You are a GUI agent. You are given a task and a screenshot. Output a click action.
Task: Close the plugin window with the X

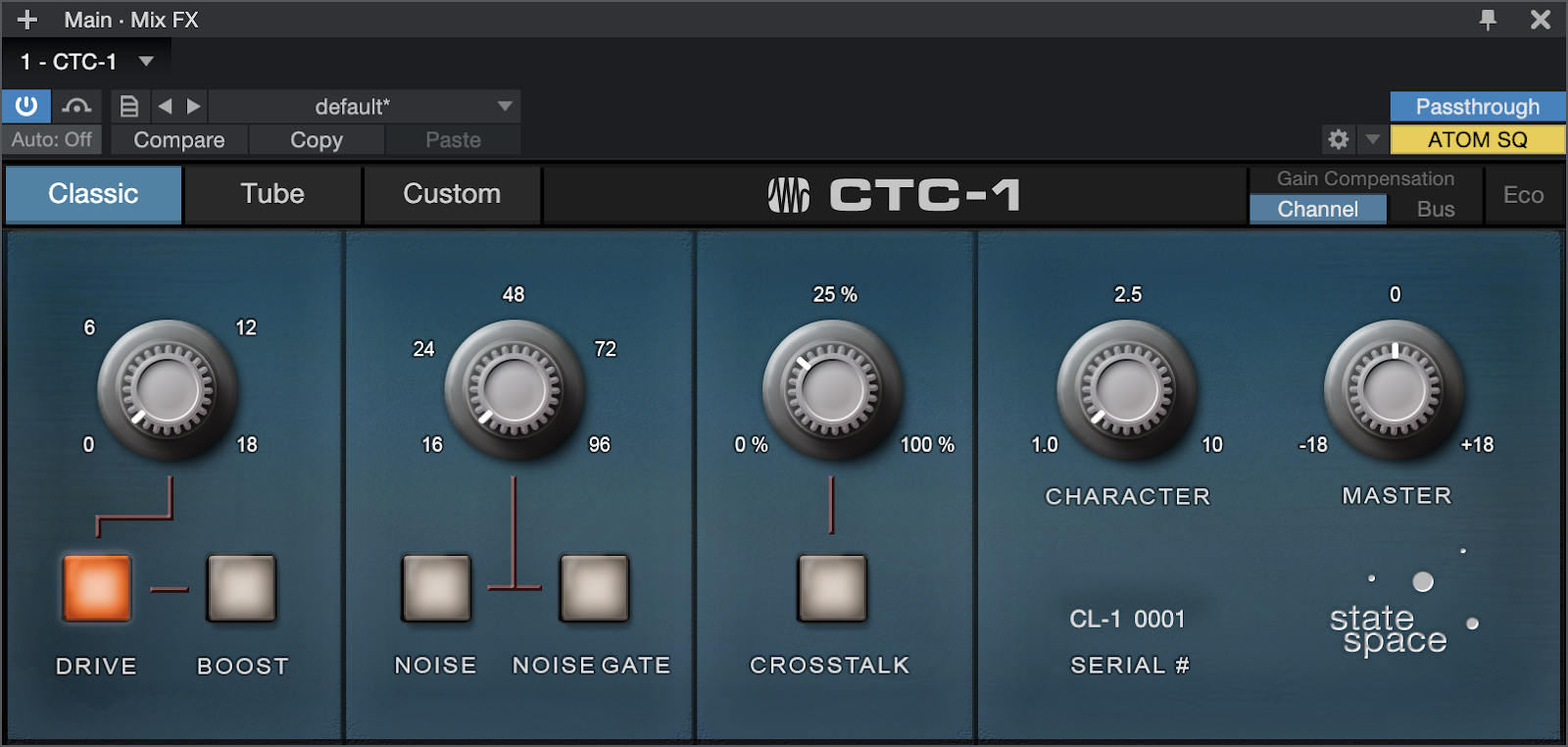pos(1541,20)
